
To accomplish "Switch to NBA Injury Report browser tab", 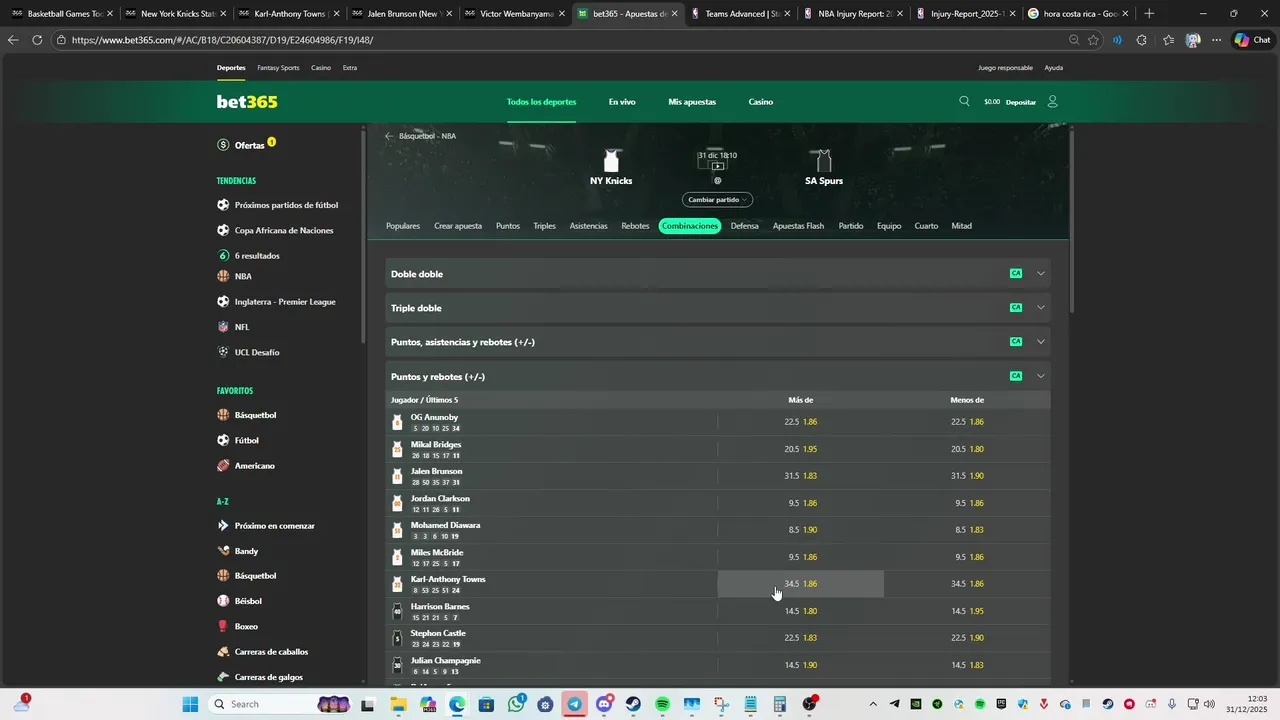I will tap(854, 14).
